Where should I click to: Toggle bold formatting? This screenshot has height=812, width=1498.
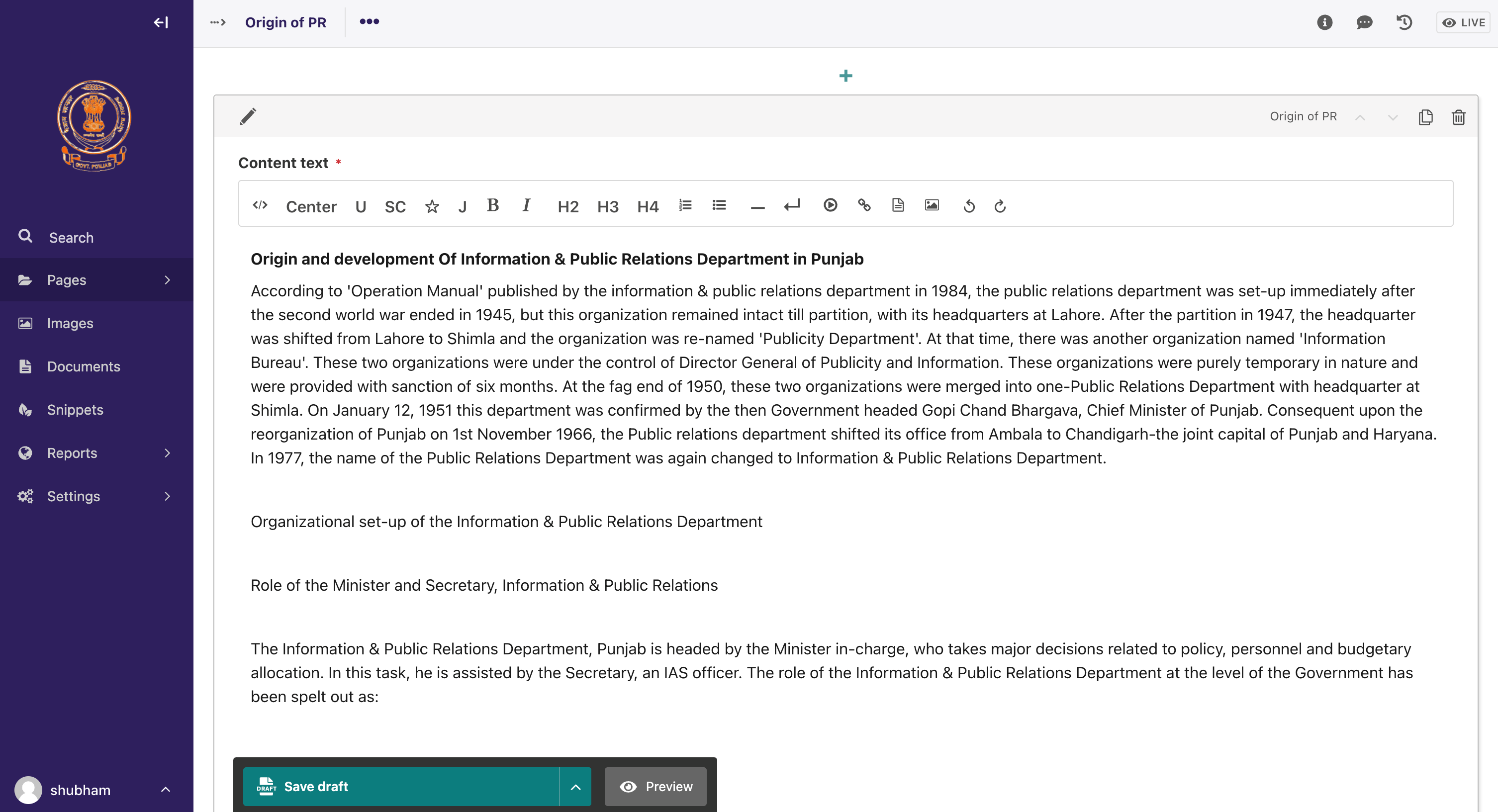pos(492,205)
